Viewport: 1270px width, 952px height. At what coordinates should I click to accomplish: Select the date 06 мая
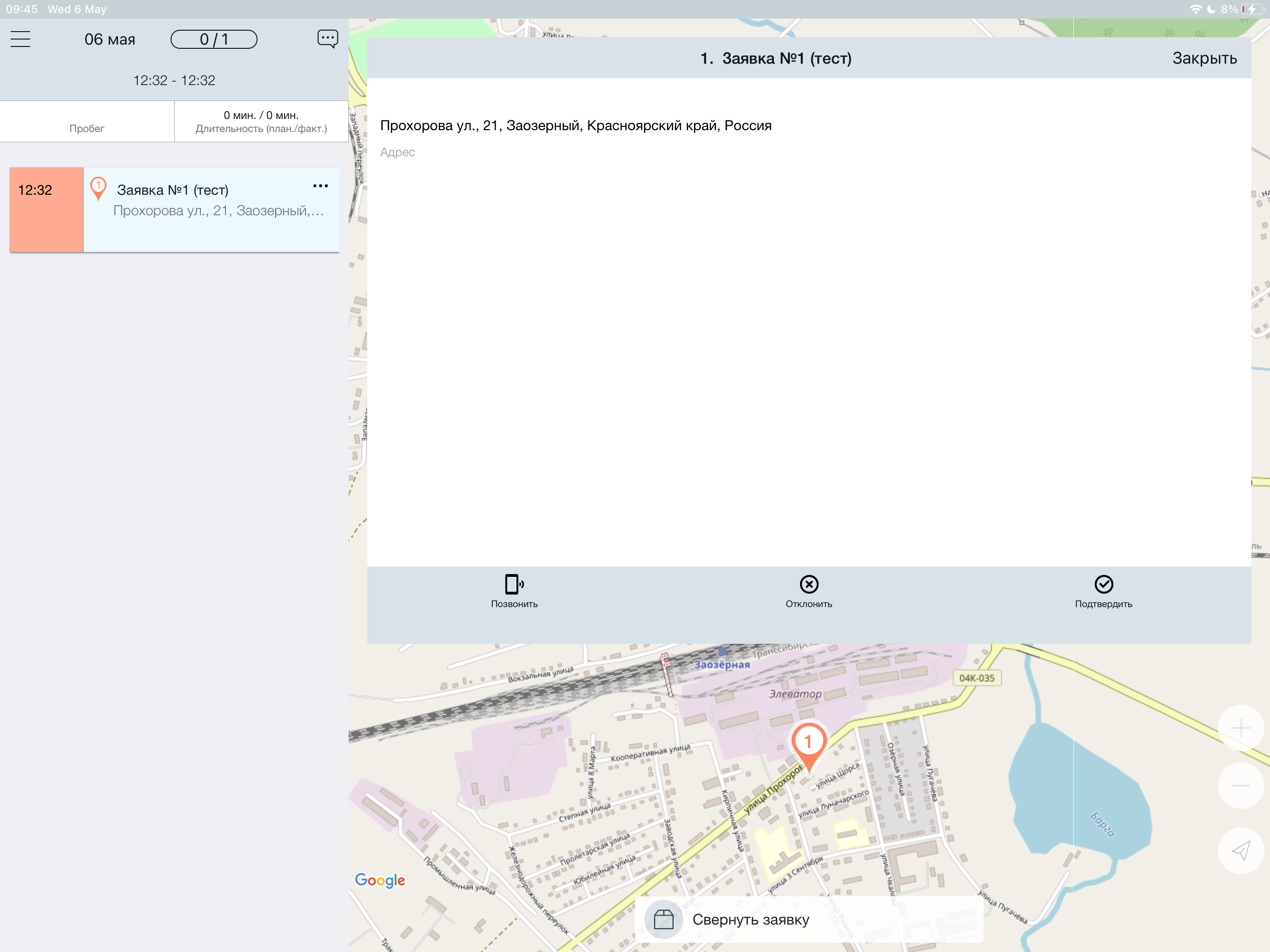(x=110, y=39)
